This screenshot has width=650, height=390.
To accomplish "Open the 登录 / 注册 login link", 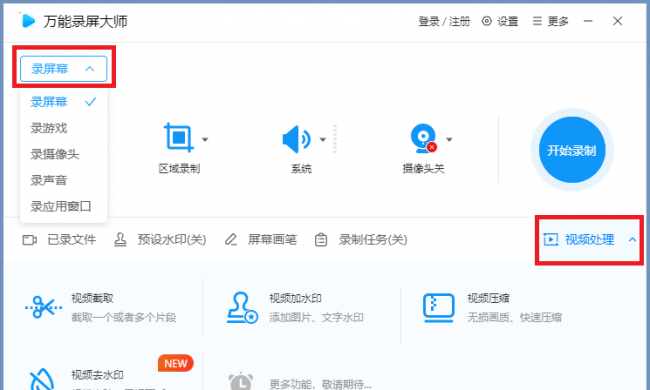I will click(444, 21).
